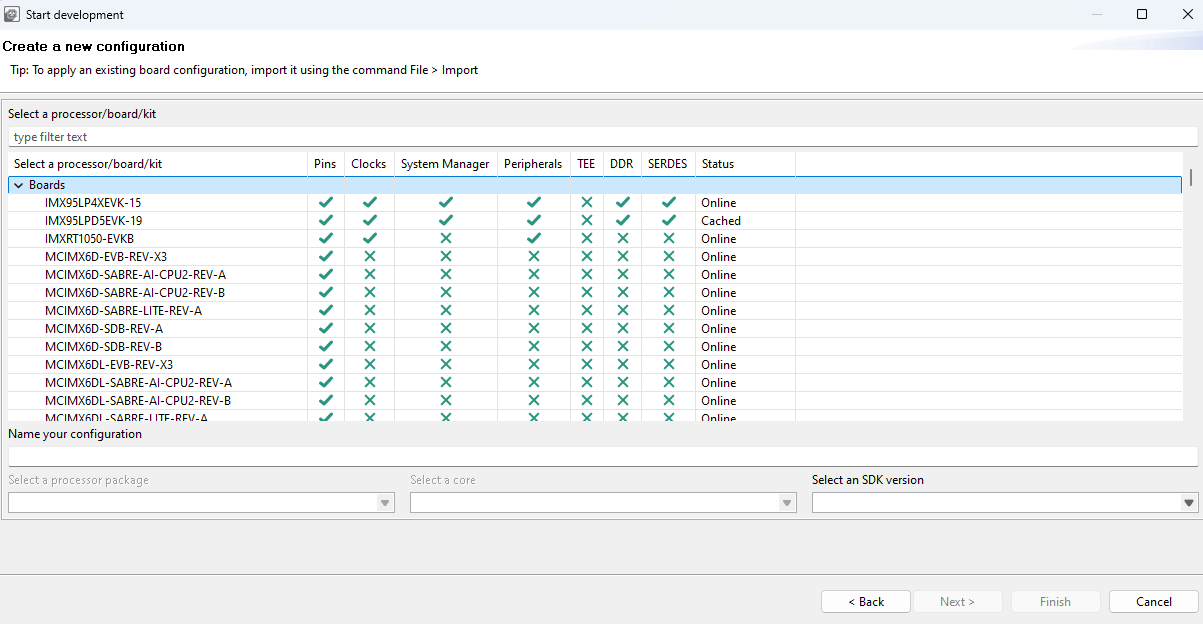This screenshot has height=624, width=1203.
Task: Click TEE cross icon for IMX95LPD5EVK-19
Action: click(587, 220)
